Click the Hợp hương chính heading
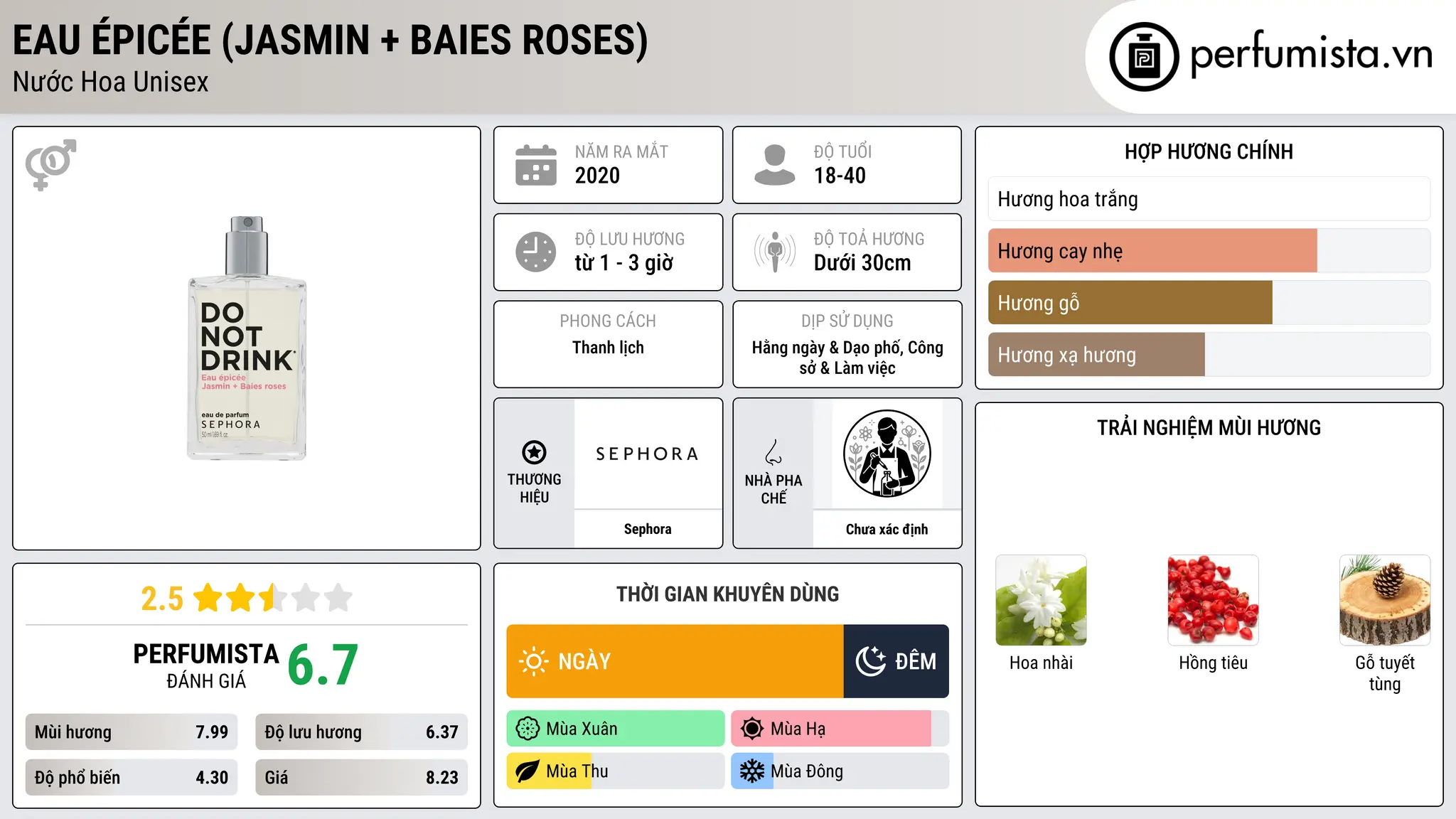1456x819 pixels. click(1209, 151)
